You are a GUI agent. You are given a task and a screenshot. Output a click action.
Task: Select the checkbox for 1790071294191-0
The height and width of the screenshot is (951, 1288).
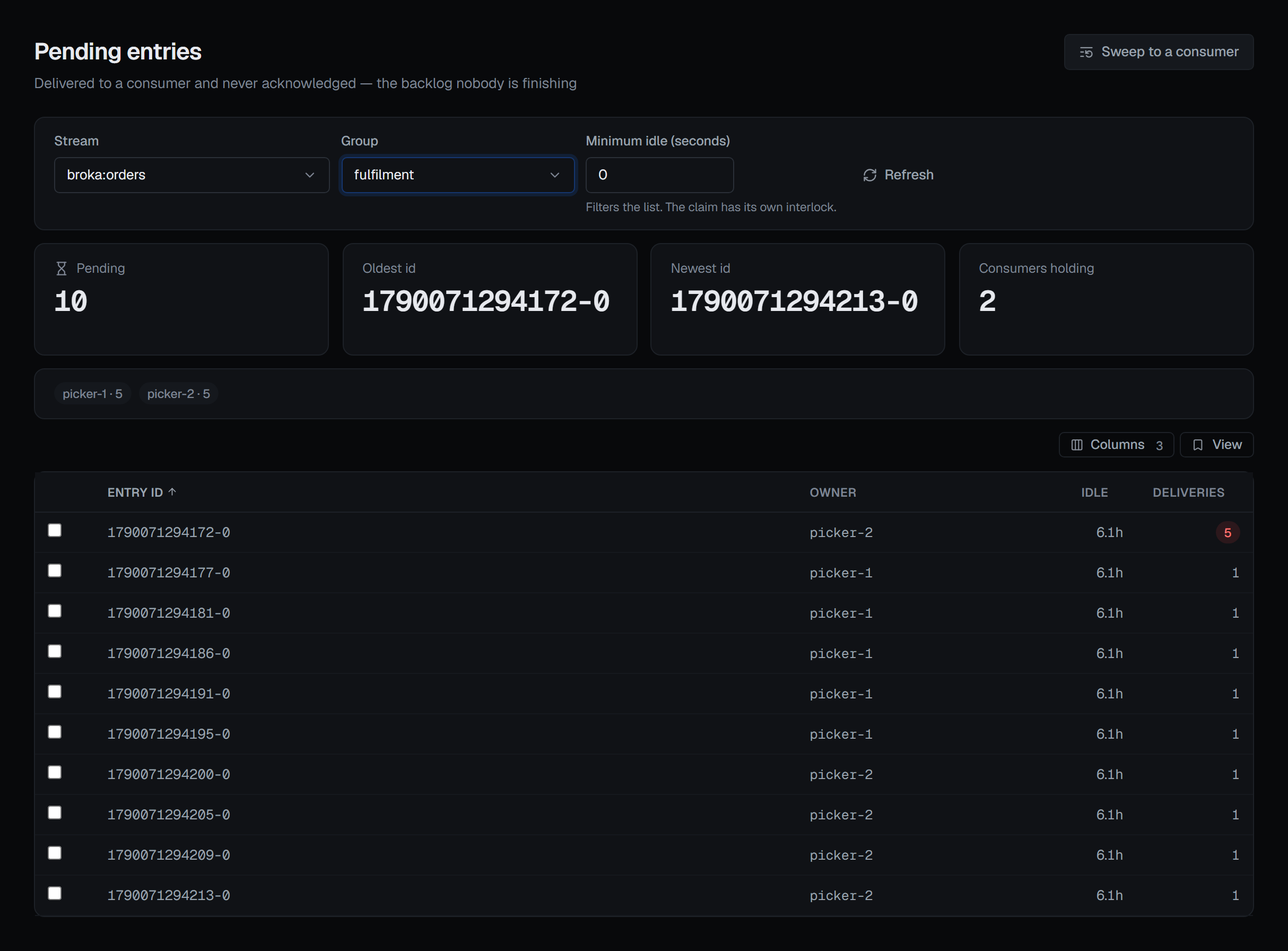pos(55,691)
